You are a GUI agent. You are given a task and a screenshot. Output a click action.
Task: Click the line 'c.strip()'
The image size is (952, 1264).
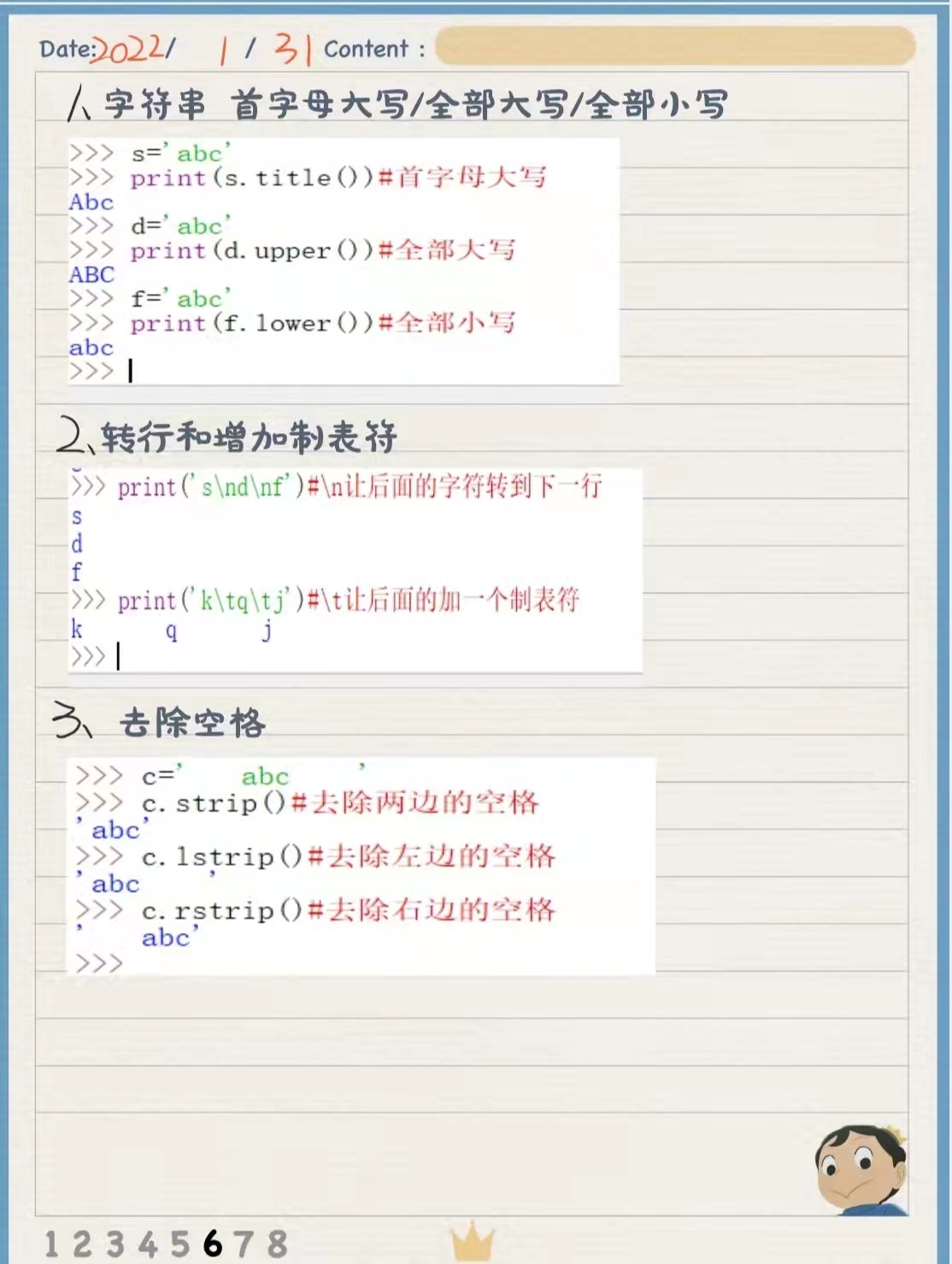214,803
